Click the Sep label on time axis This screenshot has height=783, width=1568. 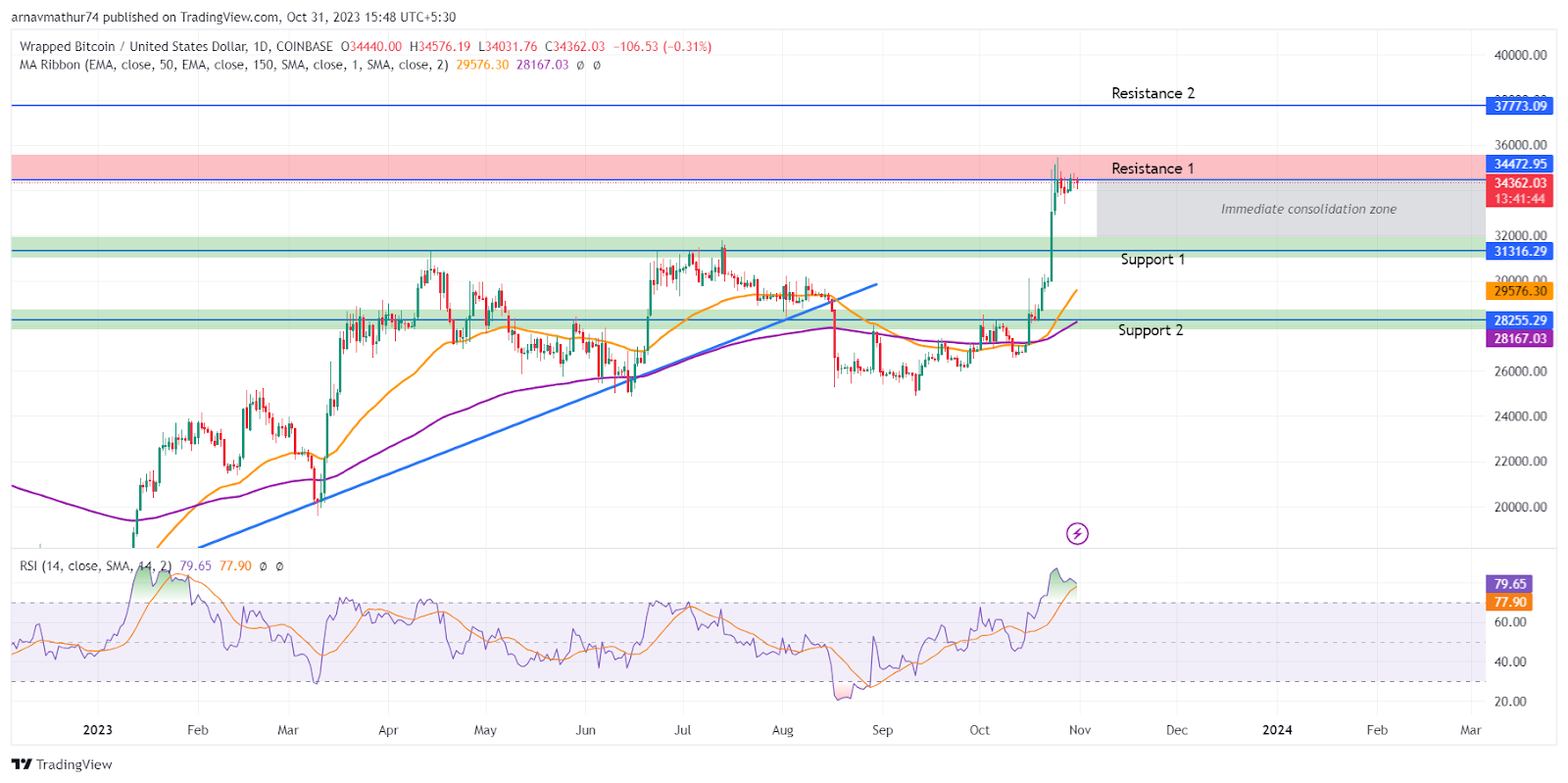(x=882, y=730)
